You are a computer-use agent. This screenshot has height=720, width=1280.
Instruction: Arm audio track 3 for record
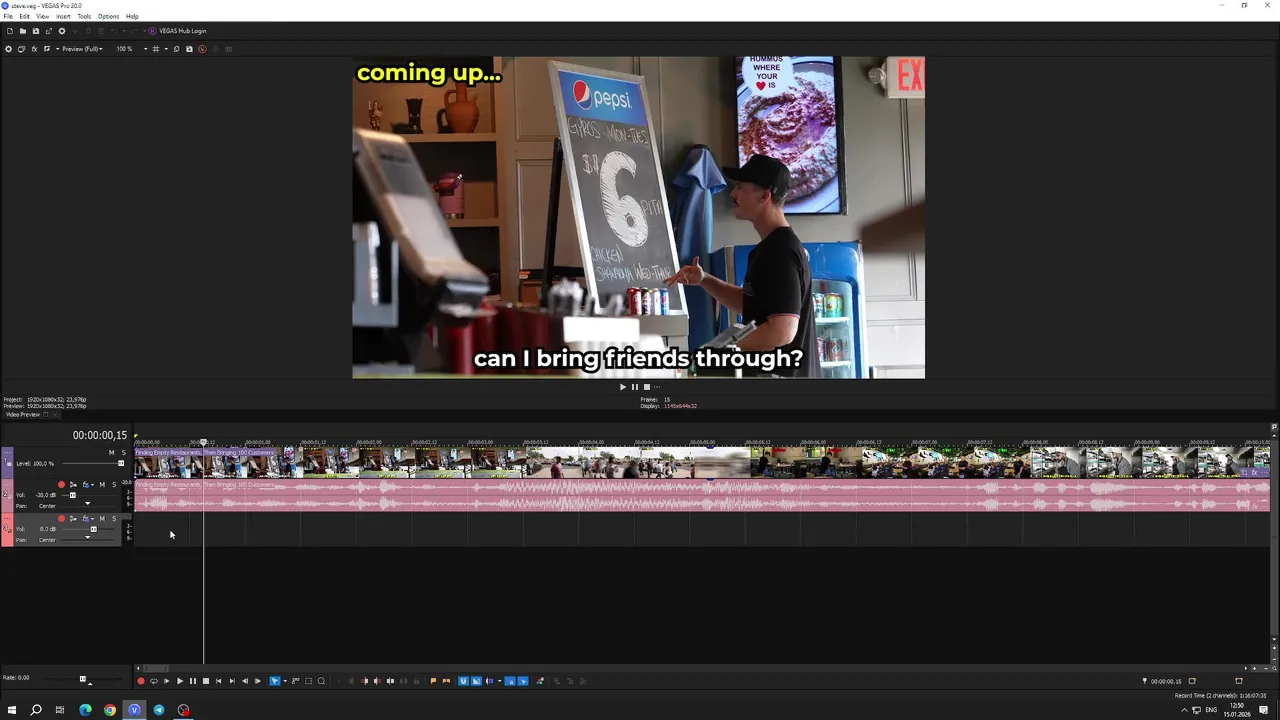[61, 519]
